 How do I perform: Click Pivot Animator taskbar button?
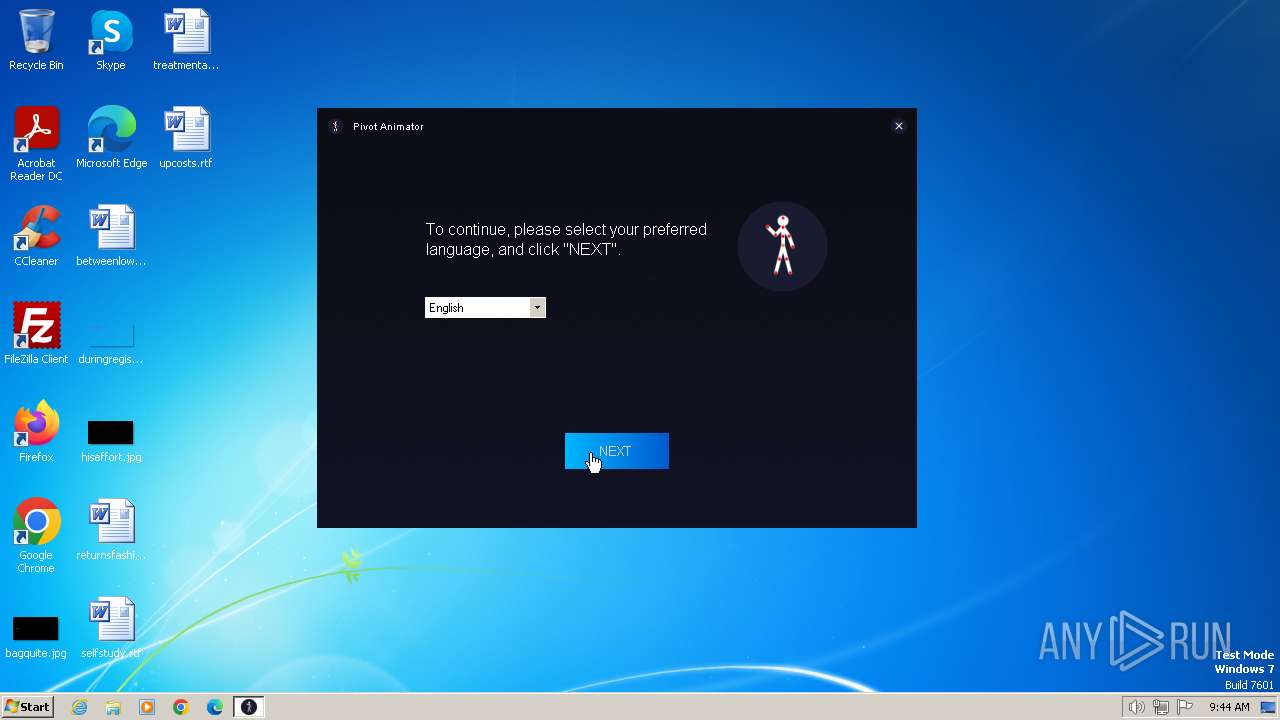[x=249, y=707]
